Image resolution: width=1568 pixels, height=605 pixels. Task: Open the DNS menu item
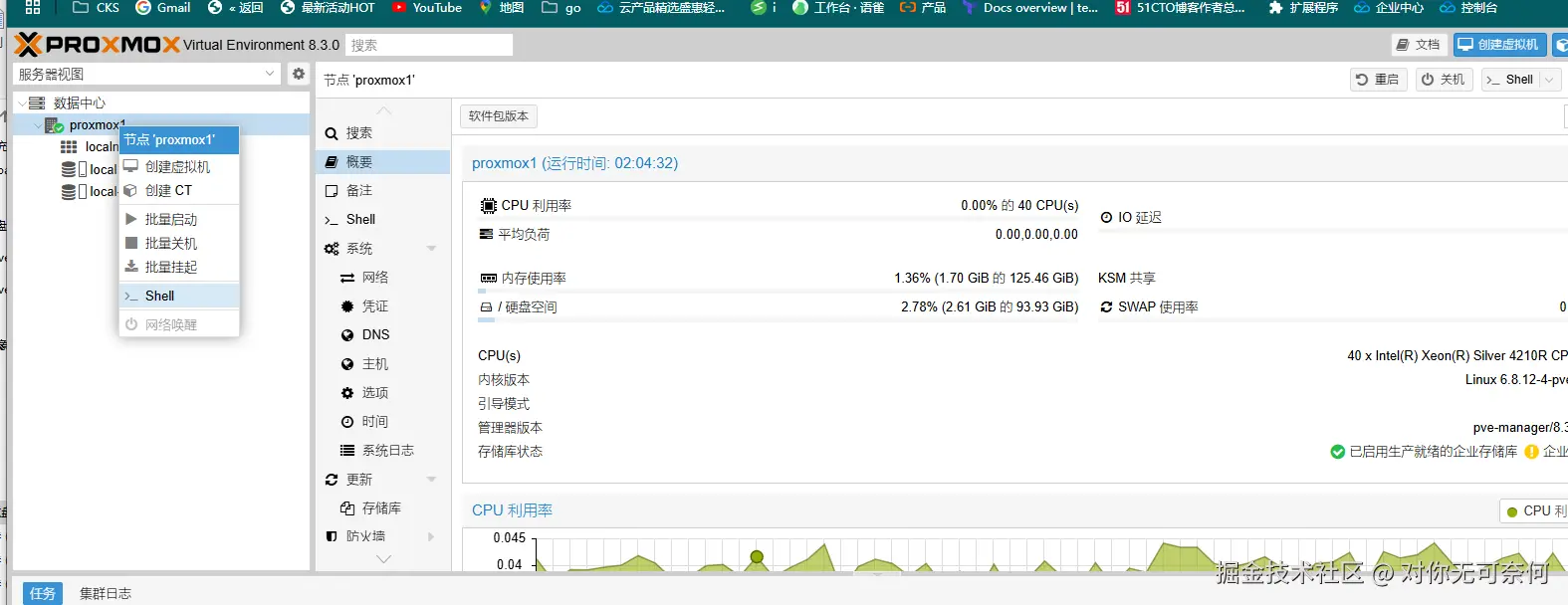(x=382, y=335)
